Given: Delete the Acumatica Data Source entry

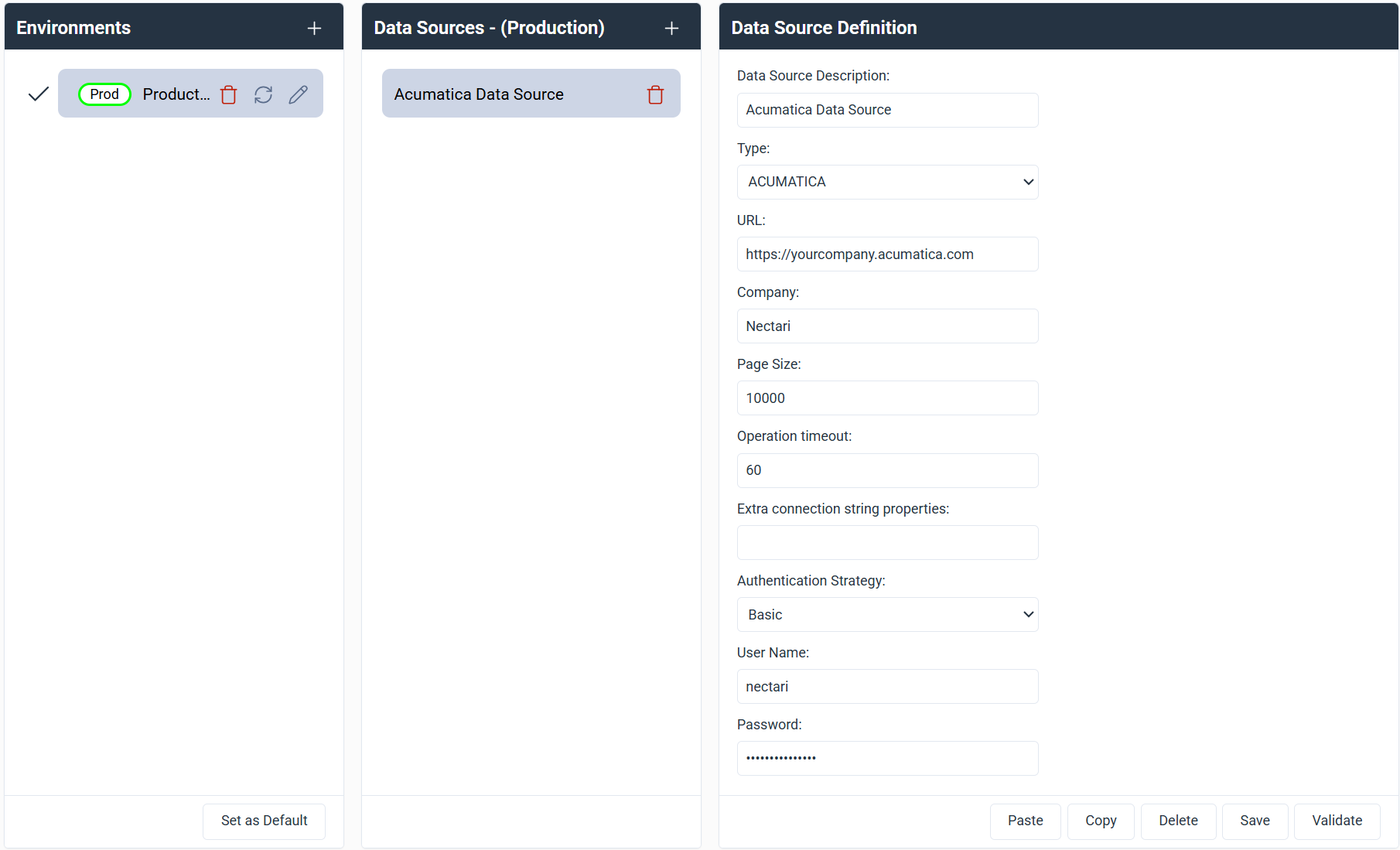Looking at the screenshot, I should (655, 94).
